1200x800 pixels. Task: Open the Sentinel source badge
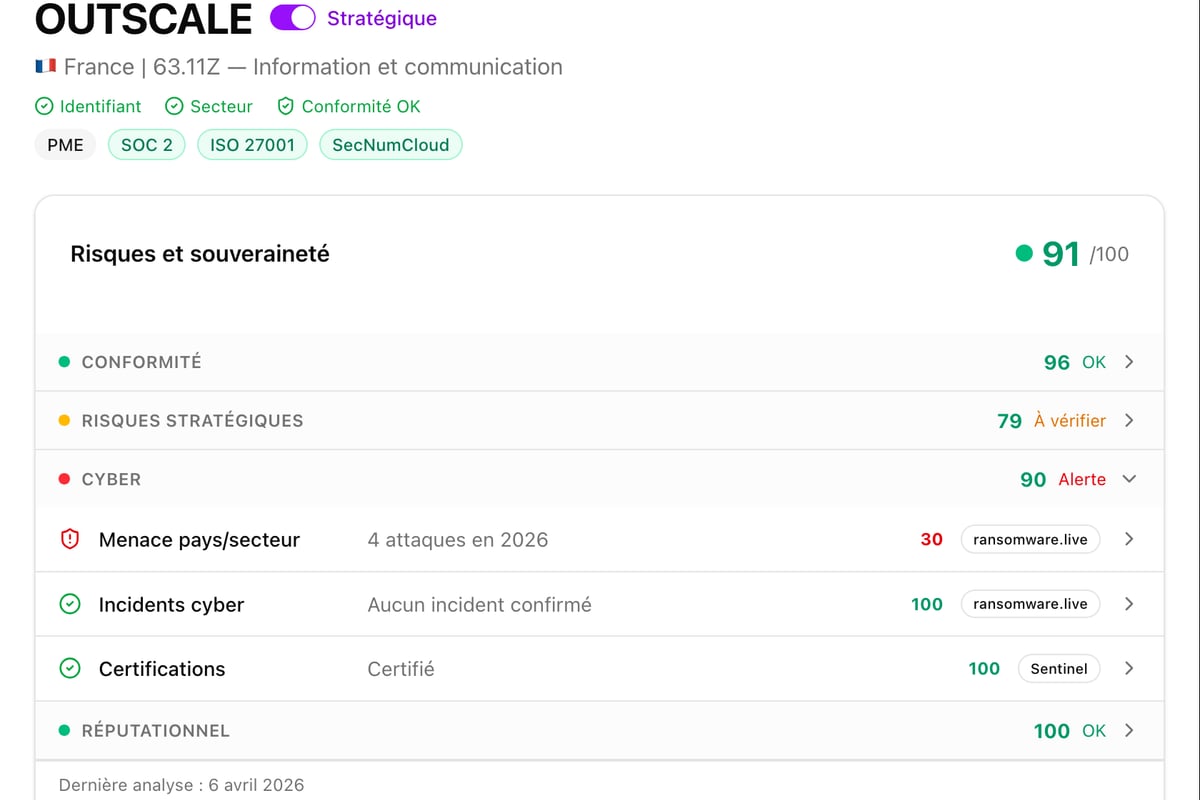pyautogui.click(x=1058, y=668)
